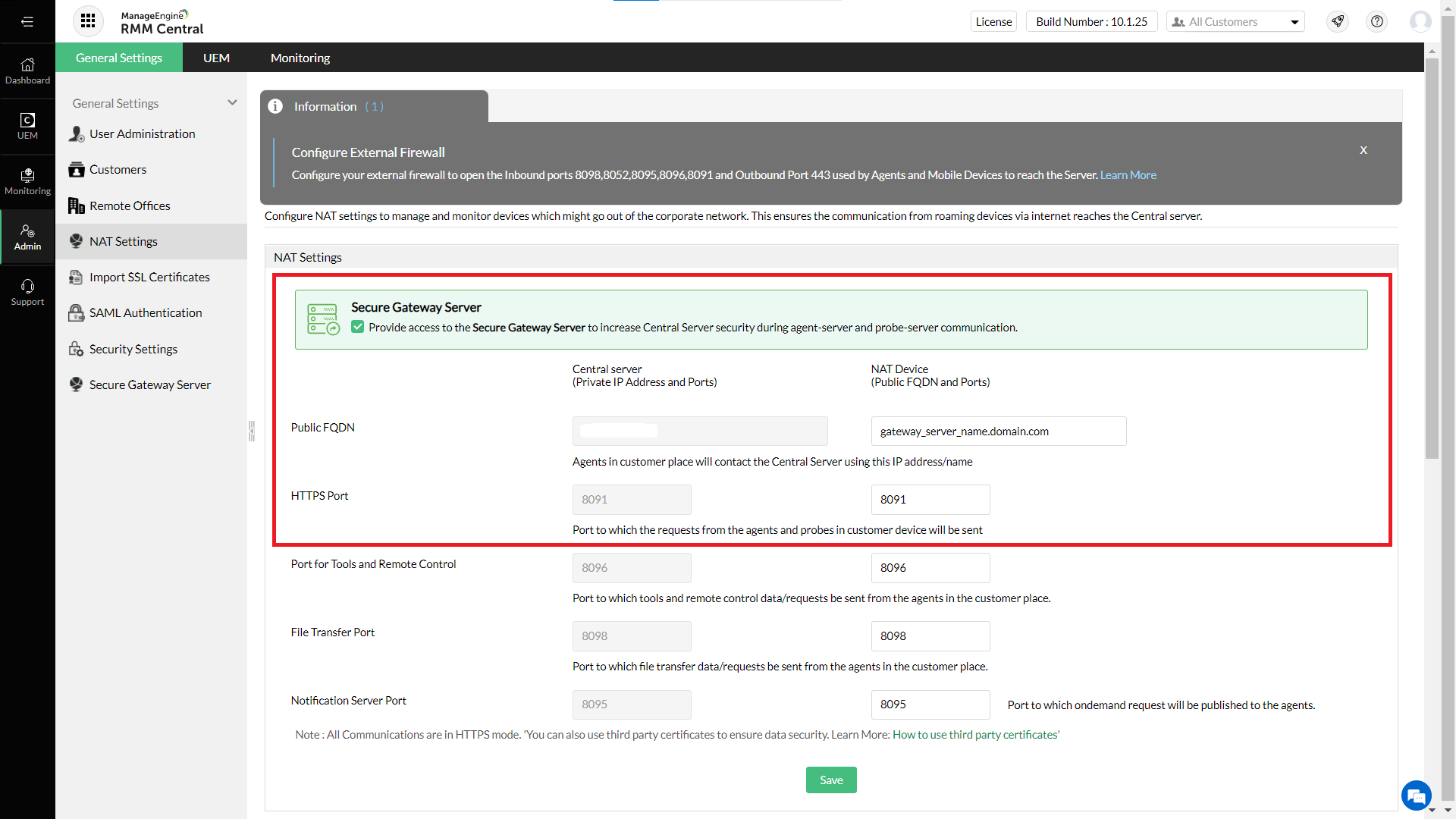This screenshot has width=1456, height=819.
Task: Open the chat widget in the corner
Action: click(x=1417, y=795)
